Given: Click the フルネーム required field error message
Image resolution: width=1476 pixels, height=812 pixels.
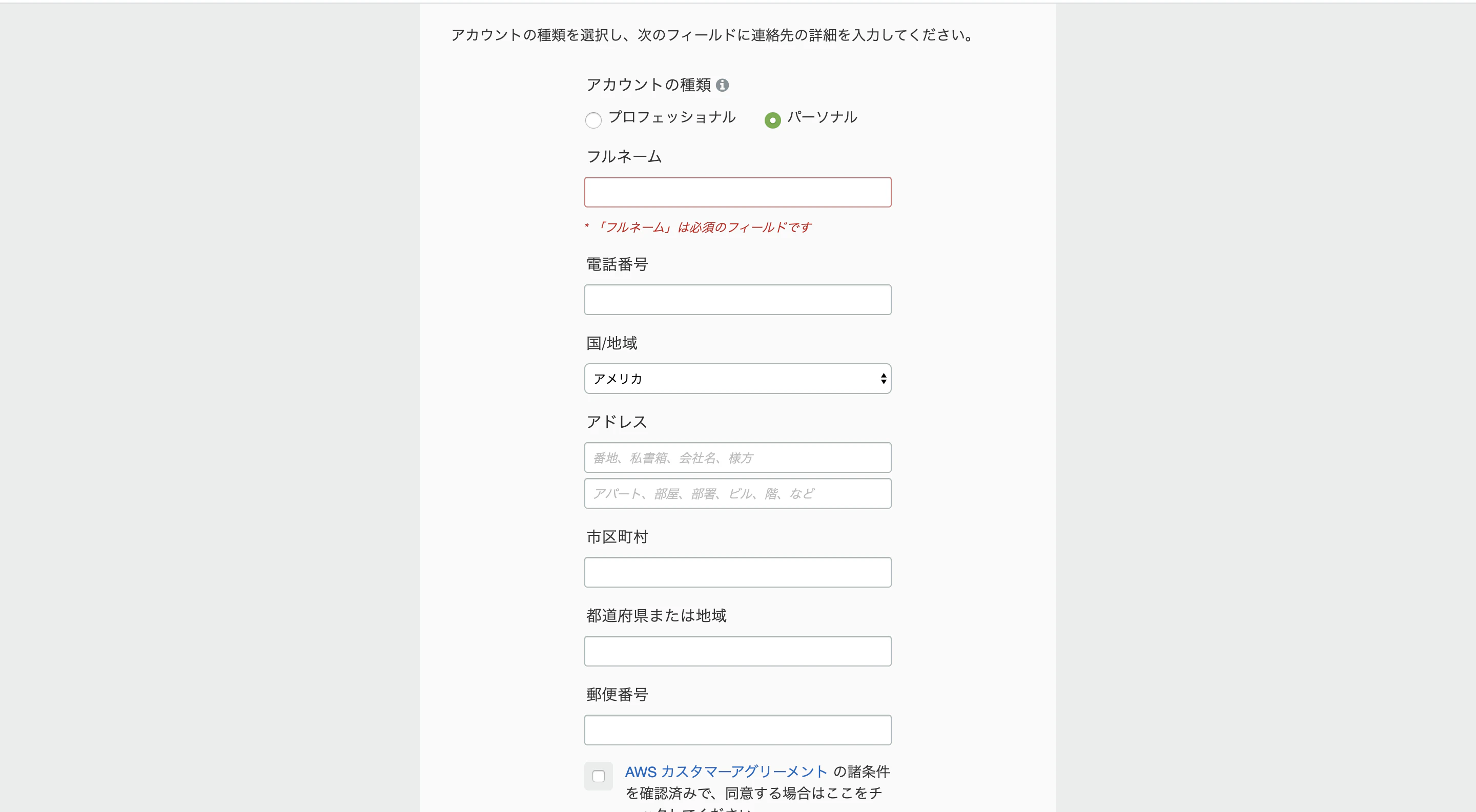Looking at the screenshot, I should click(x=699, y=227).
